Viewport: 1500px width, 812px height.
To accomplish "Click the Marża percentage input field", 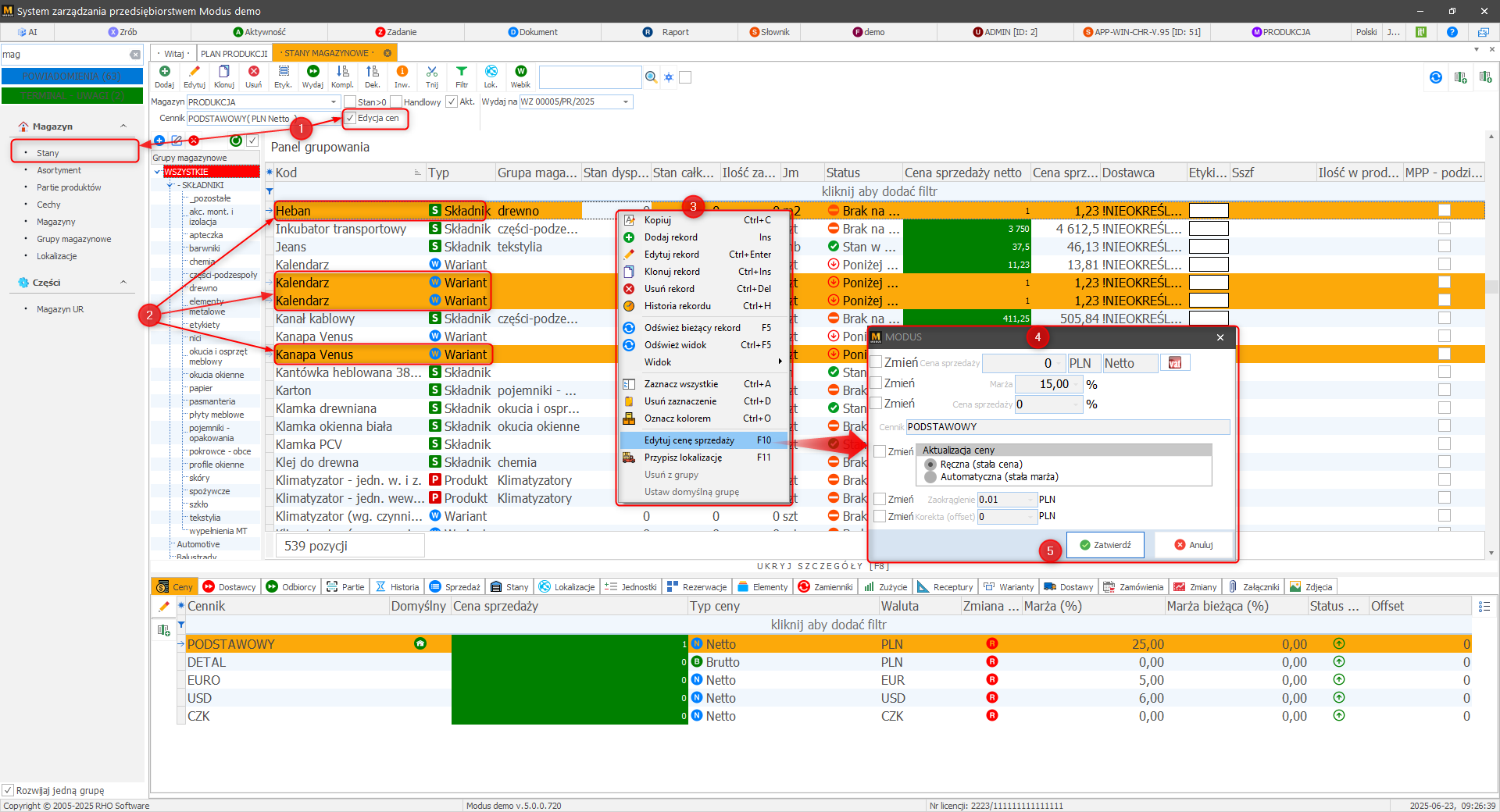I will point(1048,384).
